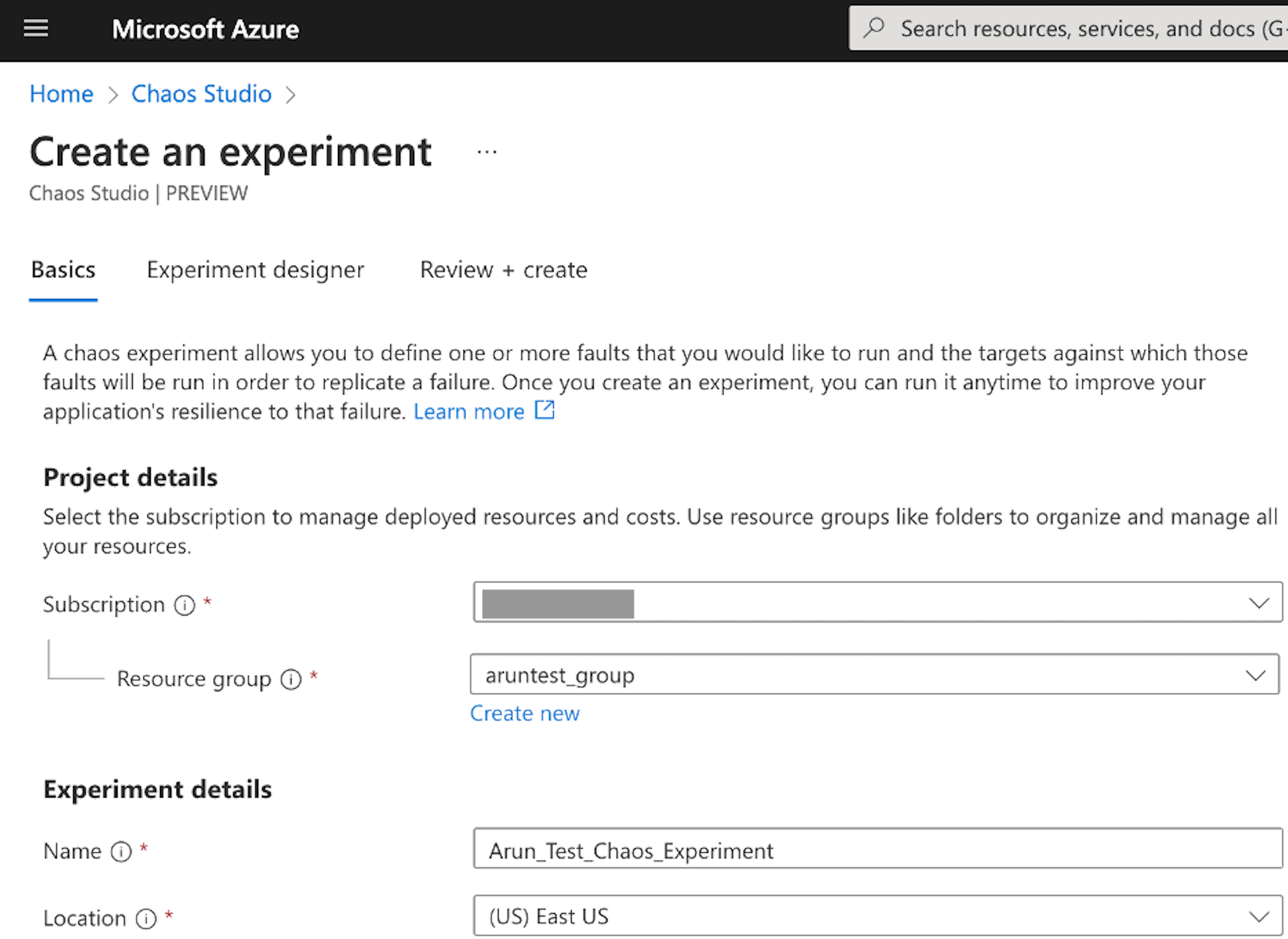The height and width of the screenshot is (939, 1288).
Task: Click the Resource group info icon
Action: pos(291,679)
